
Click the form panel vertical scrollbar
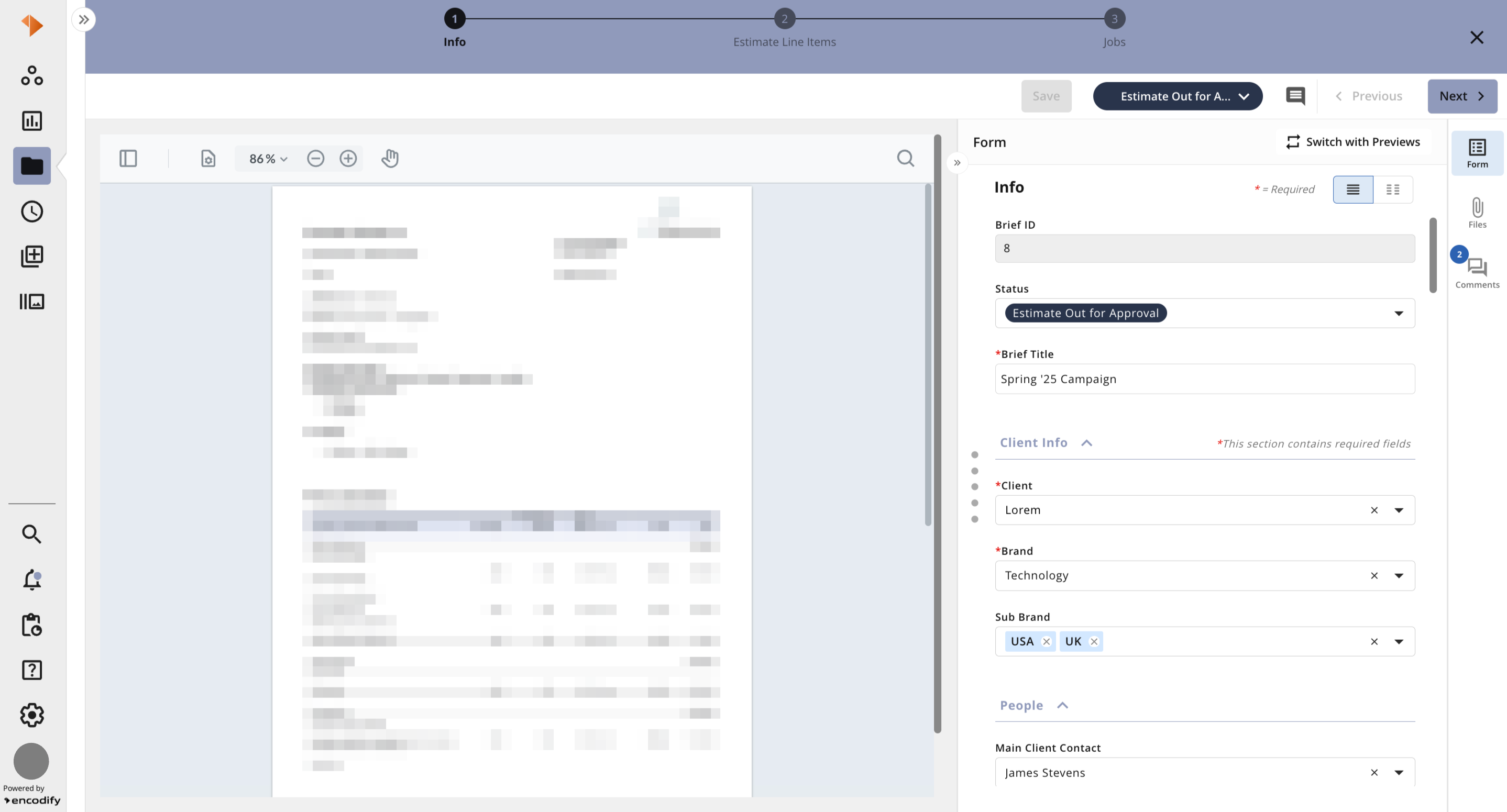[x=1433, y=255]
